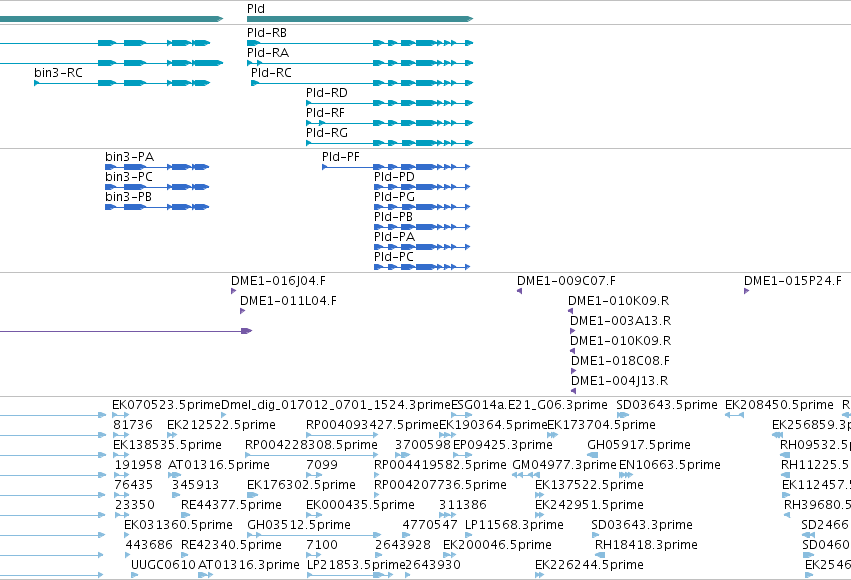Click the bin3-PB protein label

point(129,197)
